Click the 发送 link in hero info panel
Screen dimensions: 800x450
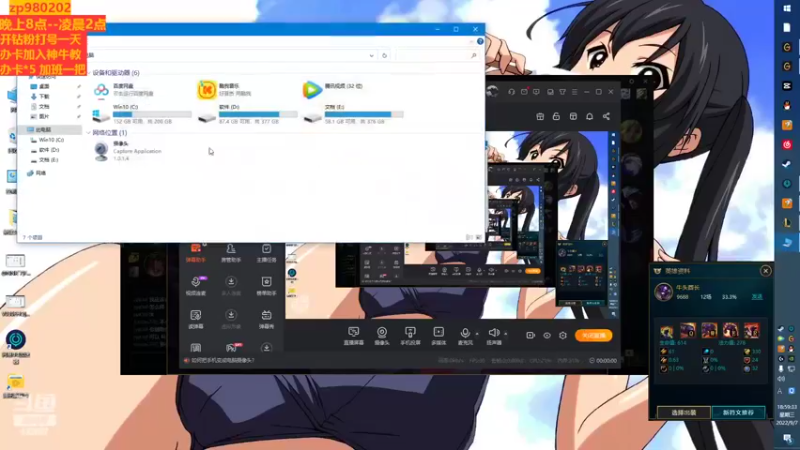[757, 296]
